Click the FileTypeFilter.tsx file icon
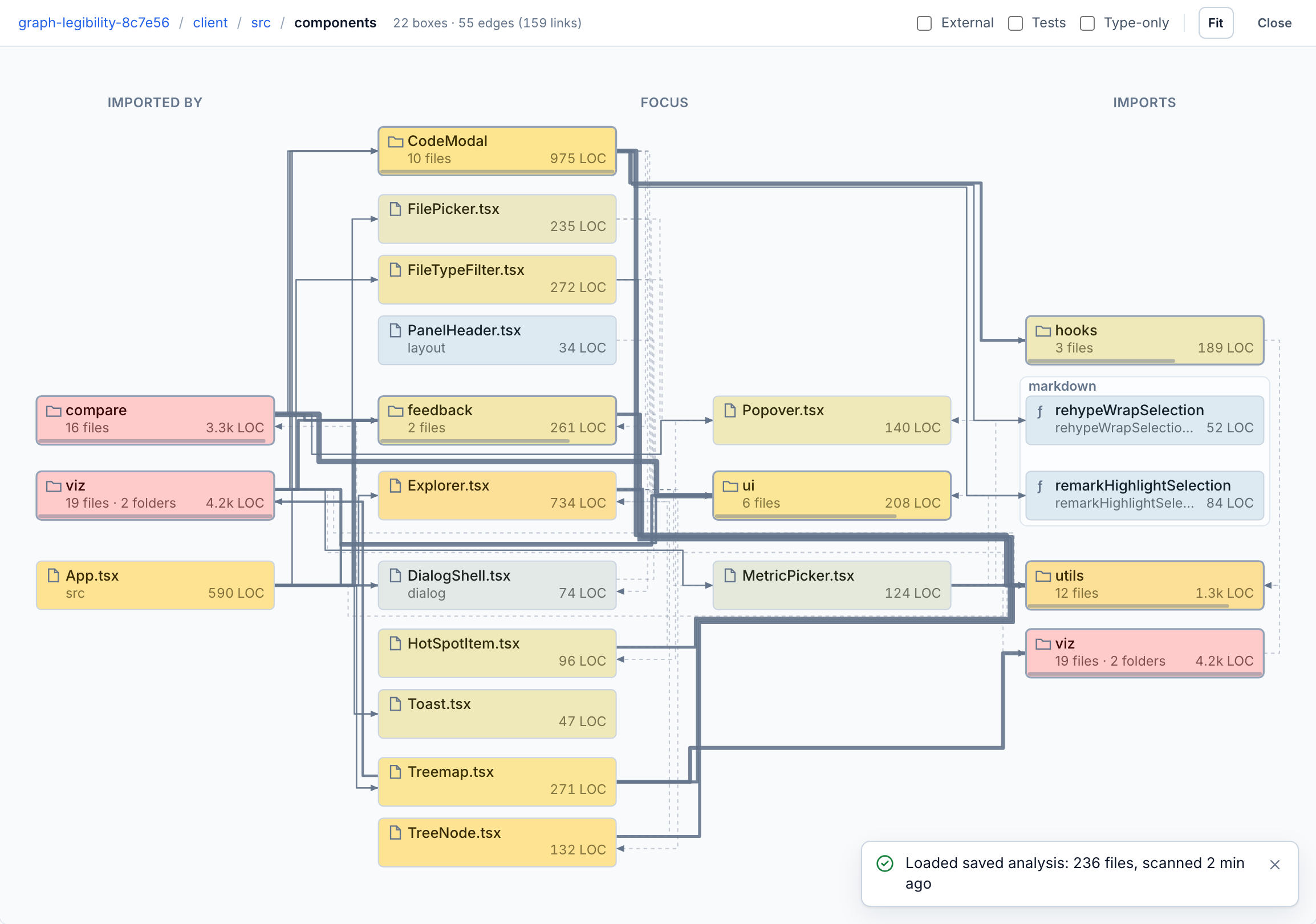Screen dimensions: 1316x924 tap(395, 270)
